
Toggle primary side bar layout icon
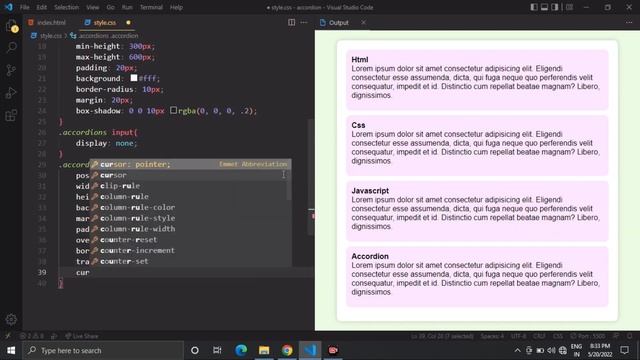click(x=534, y=7)
